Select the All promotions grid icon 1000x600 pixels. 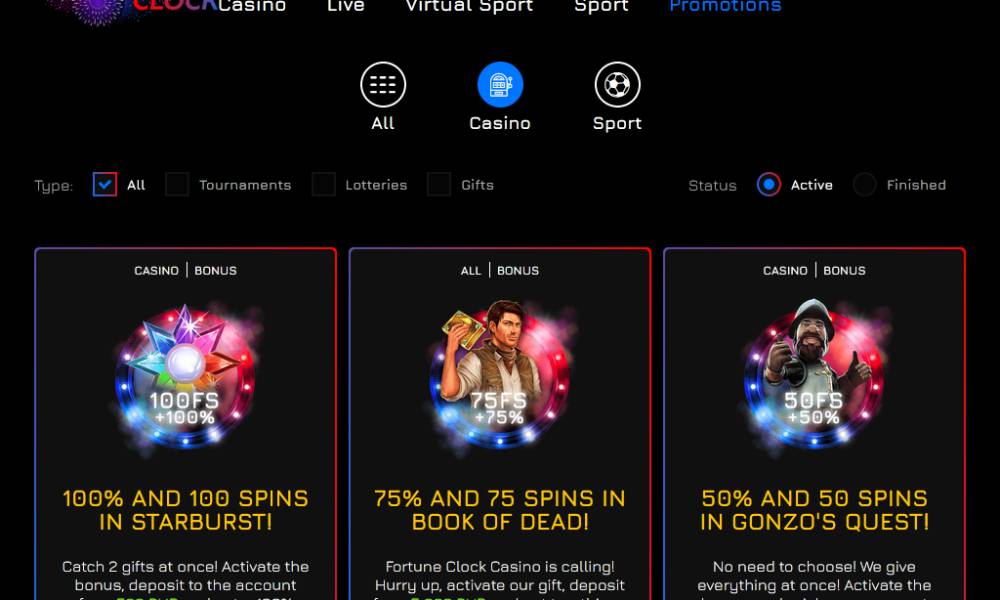(x=383, y=84)
